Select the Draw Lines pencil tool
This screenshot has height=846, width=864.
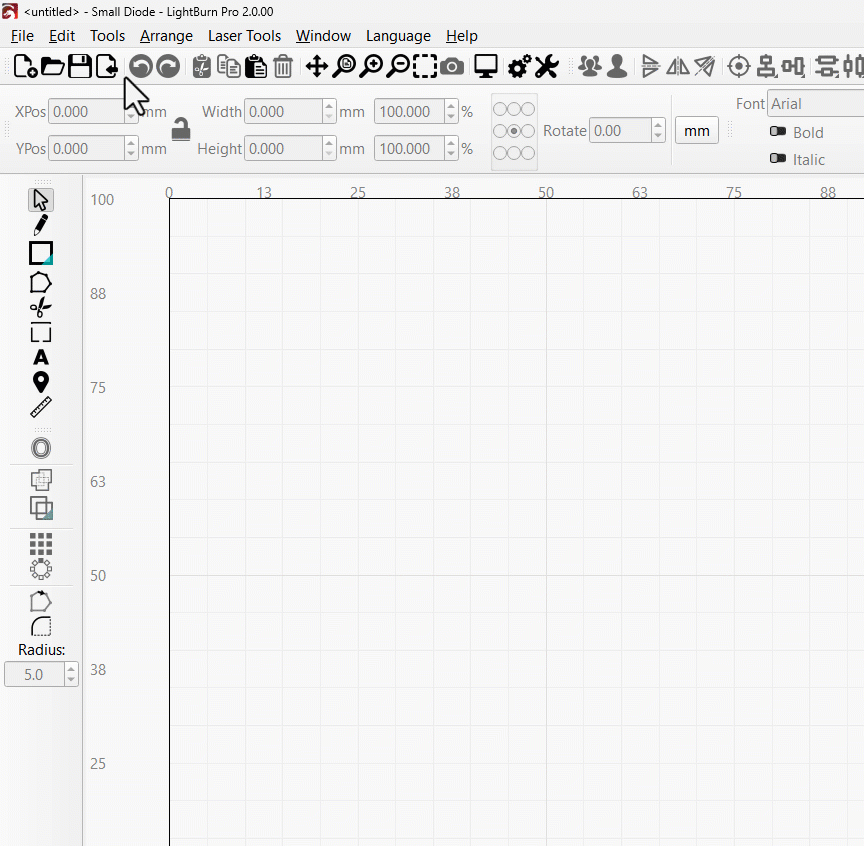(41, 225)
